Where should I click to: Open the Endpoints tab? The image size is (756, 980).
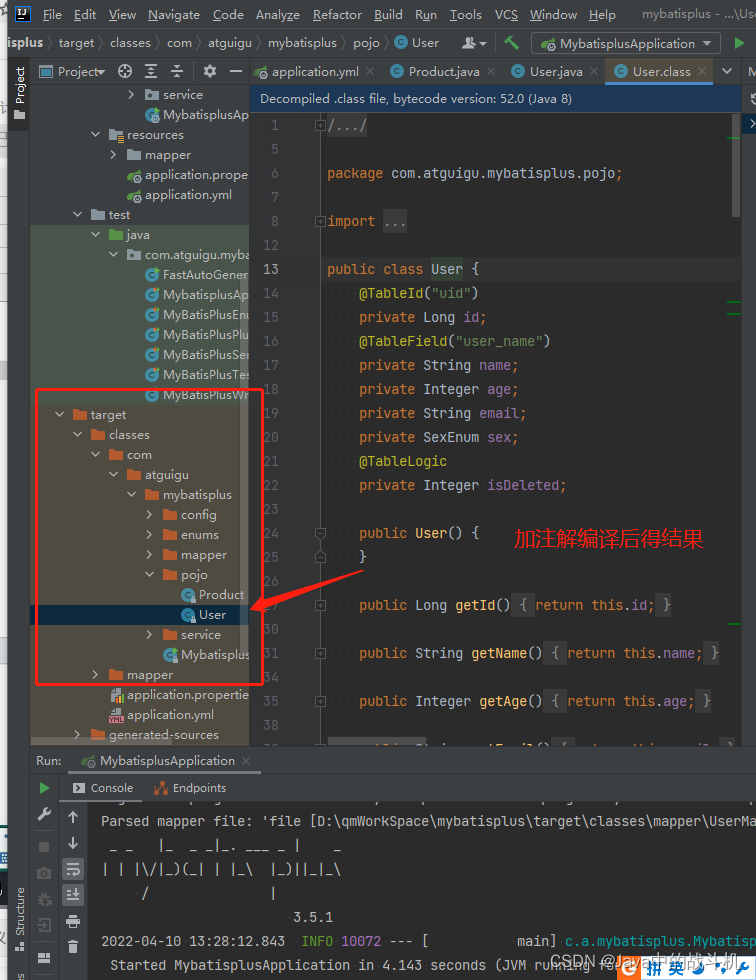(x=190, y=788)
